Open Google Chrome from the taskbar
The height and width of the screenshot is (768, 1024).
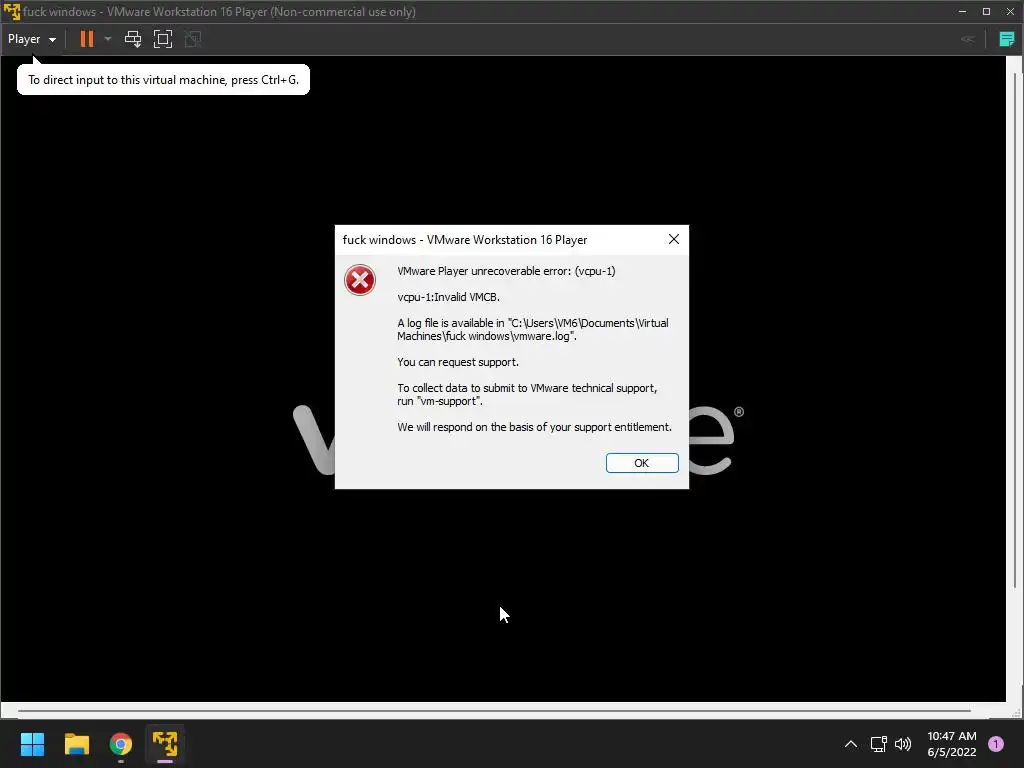(x=121, y=744)
